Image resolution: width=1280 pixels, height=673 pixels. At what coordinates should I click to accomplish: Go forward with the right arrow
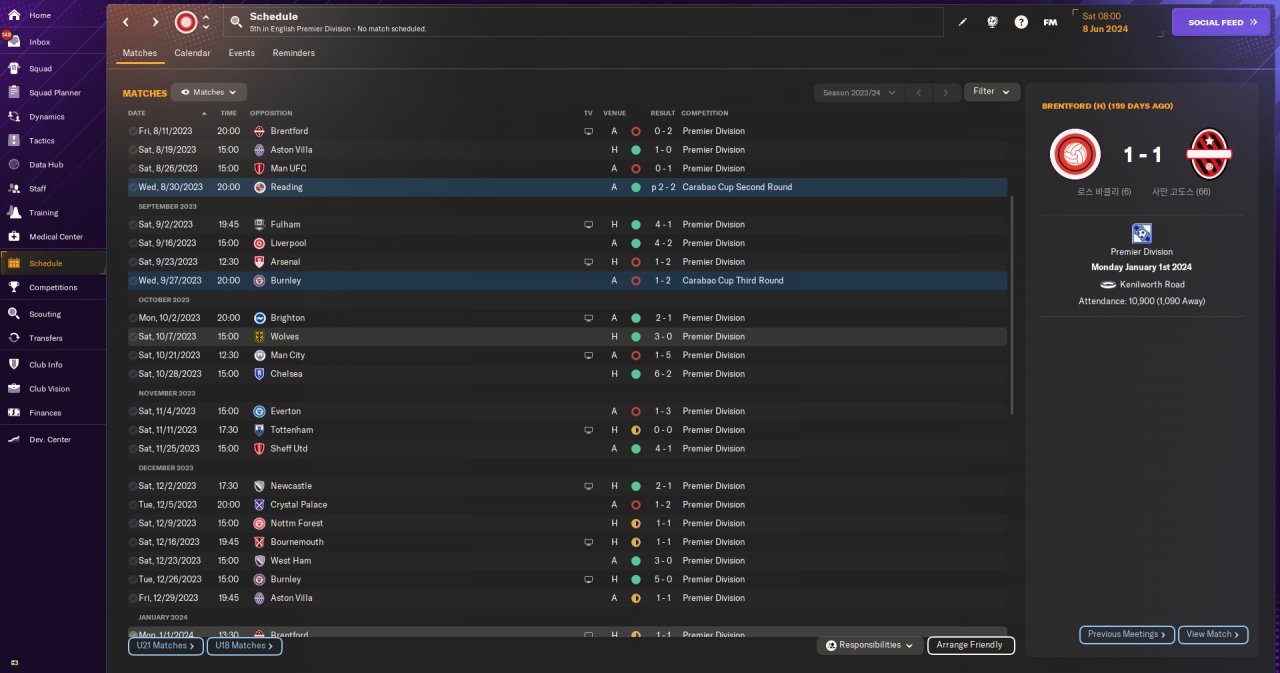tap(155, 22)
